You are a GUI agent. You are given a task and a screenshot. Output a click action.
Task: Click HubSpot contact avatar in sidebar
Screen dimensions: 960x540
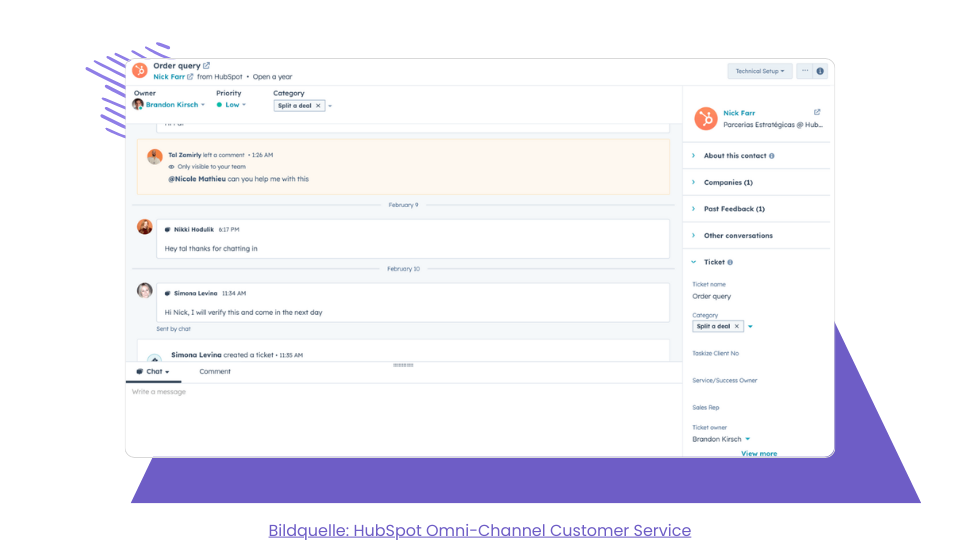pyautogui.click(x=706, y=118)
